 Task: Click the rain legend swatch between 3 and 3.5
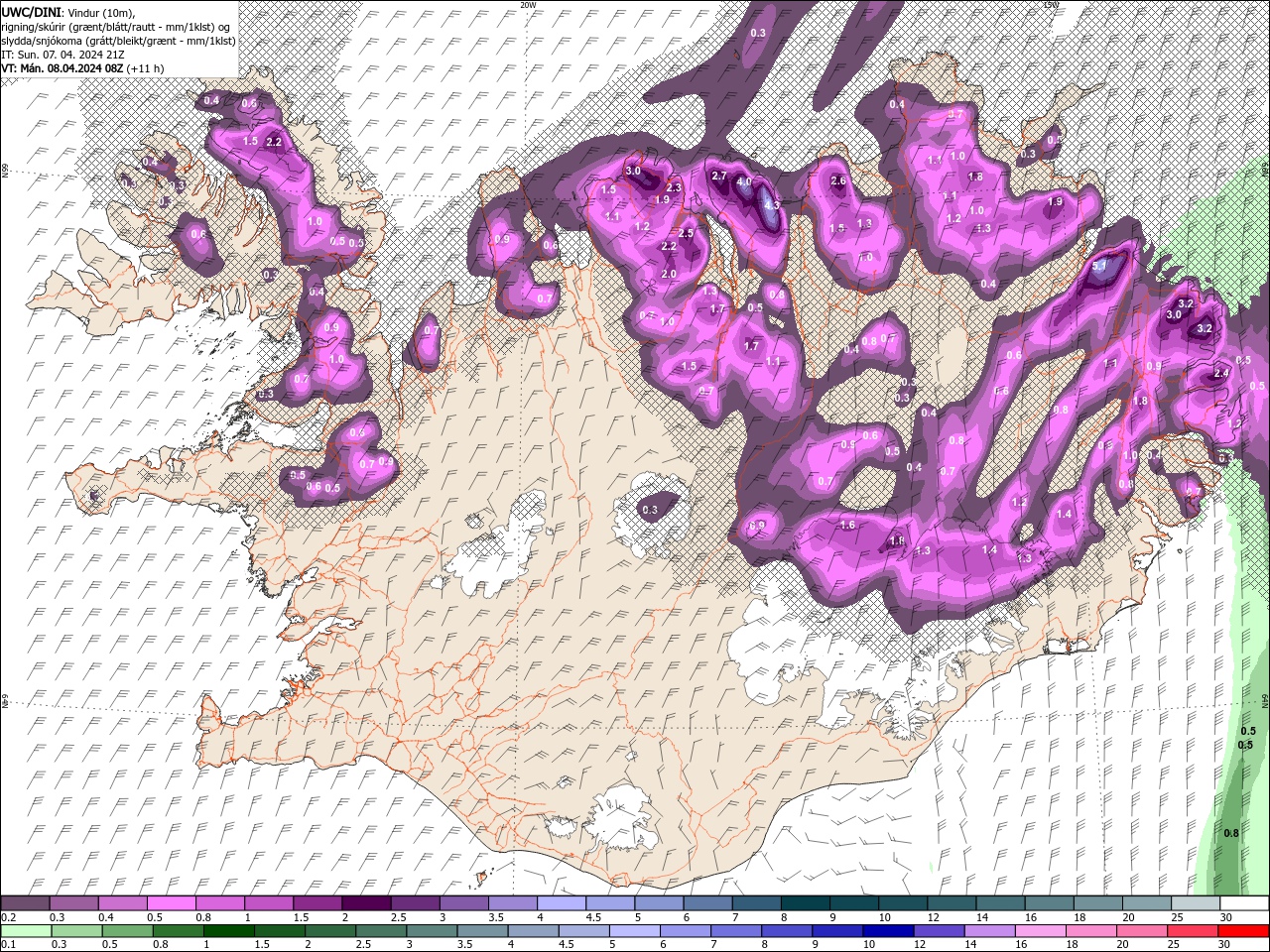click(x=432, y=931)
